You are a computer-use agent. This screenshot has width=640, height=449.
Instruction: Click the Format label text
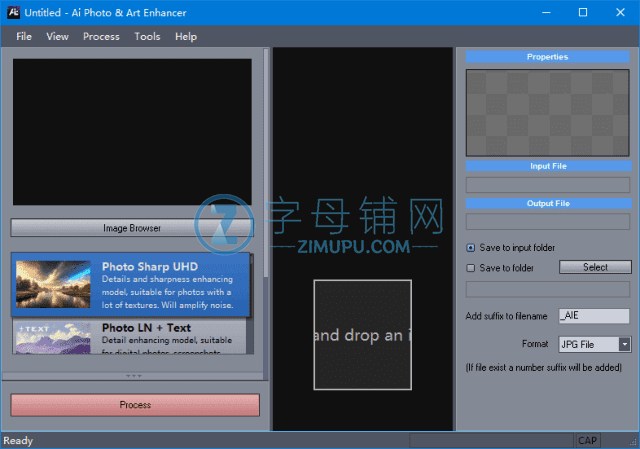click(535, 344)
